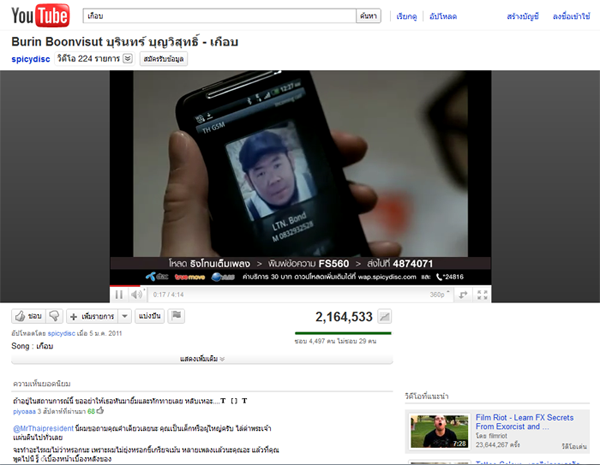600x465 pixels.
Task: Click the Film Riot - Learn FX Secrets title
Action: [x=524, y=422]
